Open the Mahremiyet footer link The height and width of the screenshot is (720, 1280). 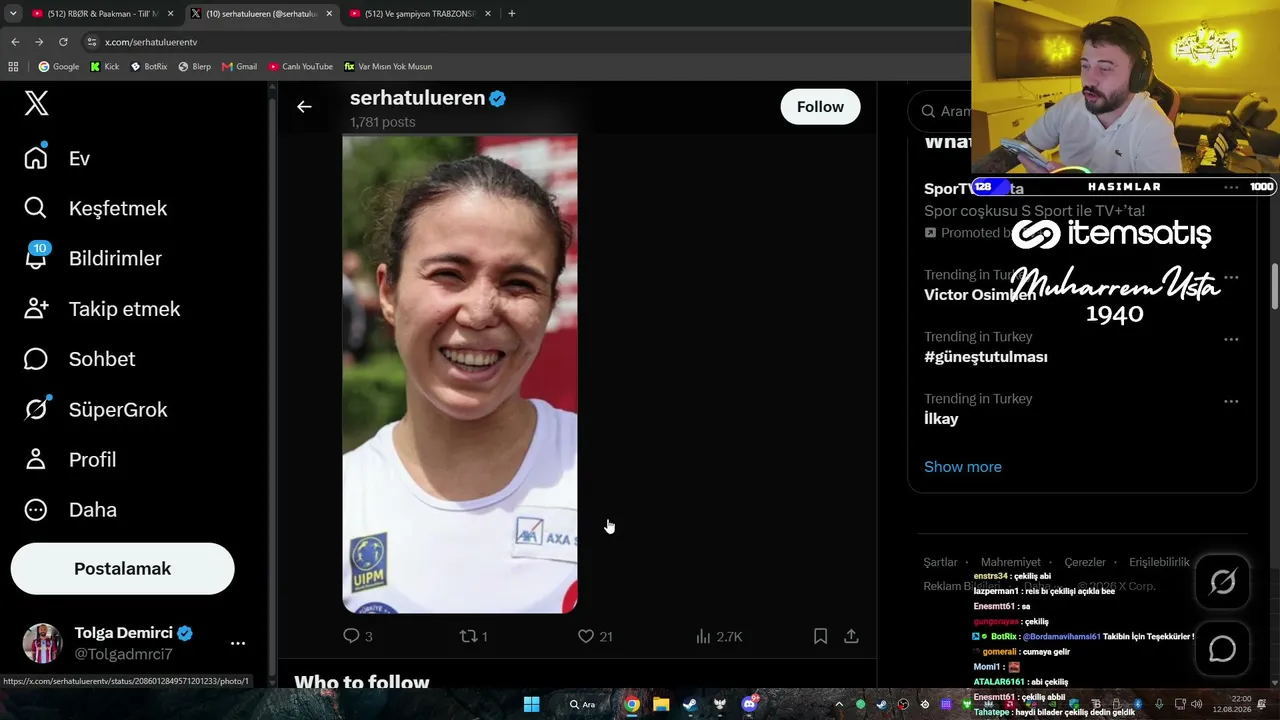point(1011,562)
